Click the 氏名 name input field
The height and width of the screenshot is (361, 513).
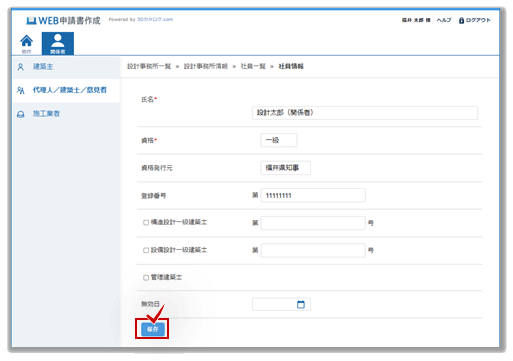coord(365,113)
